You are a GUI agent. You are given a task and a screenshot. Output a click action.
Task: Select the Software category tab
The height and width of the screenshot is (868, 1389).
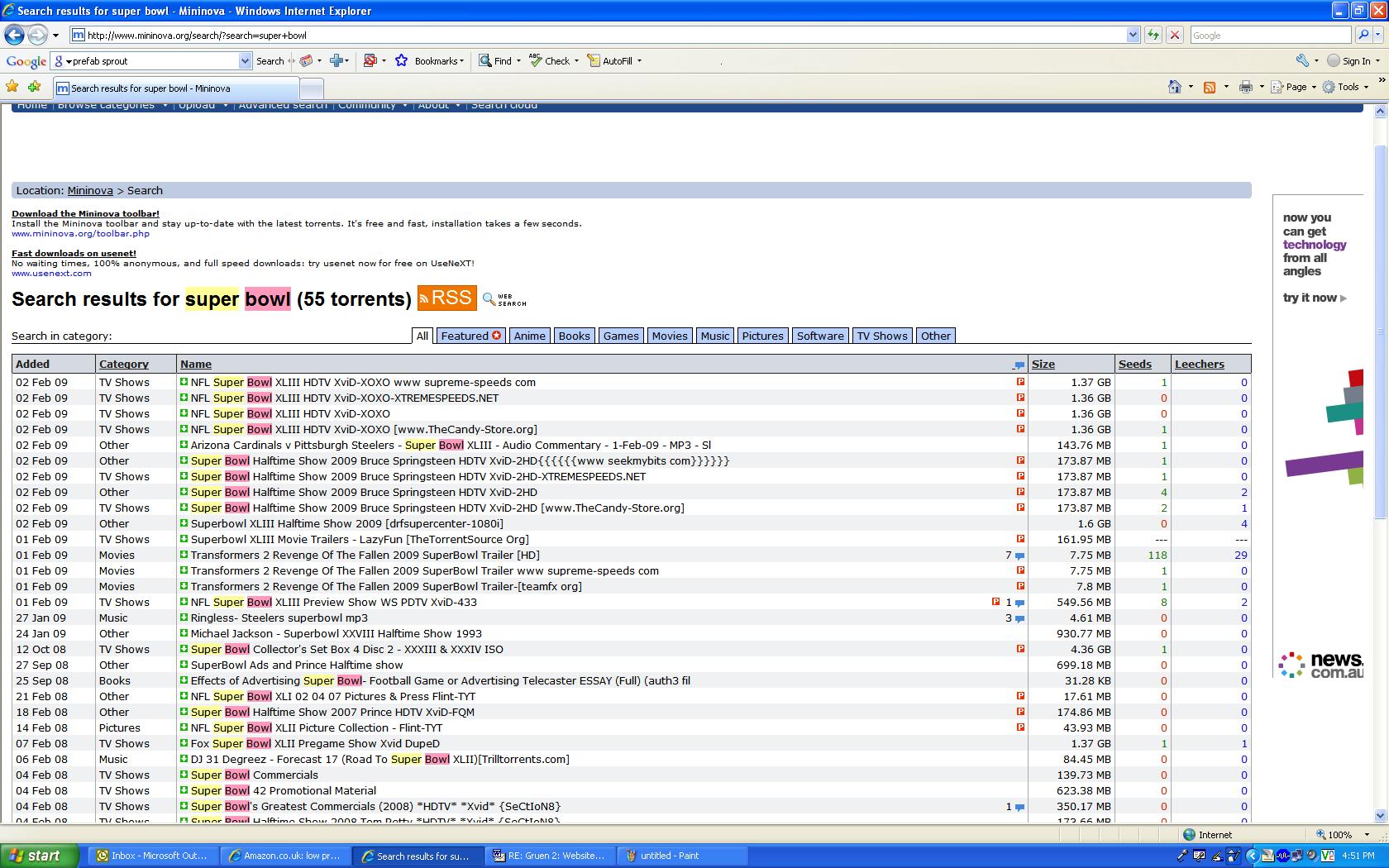[x=820, y=336]
